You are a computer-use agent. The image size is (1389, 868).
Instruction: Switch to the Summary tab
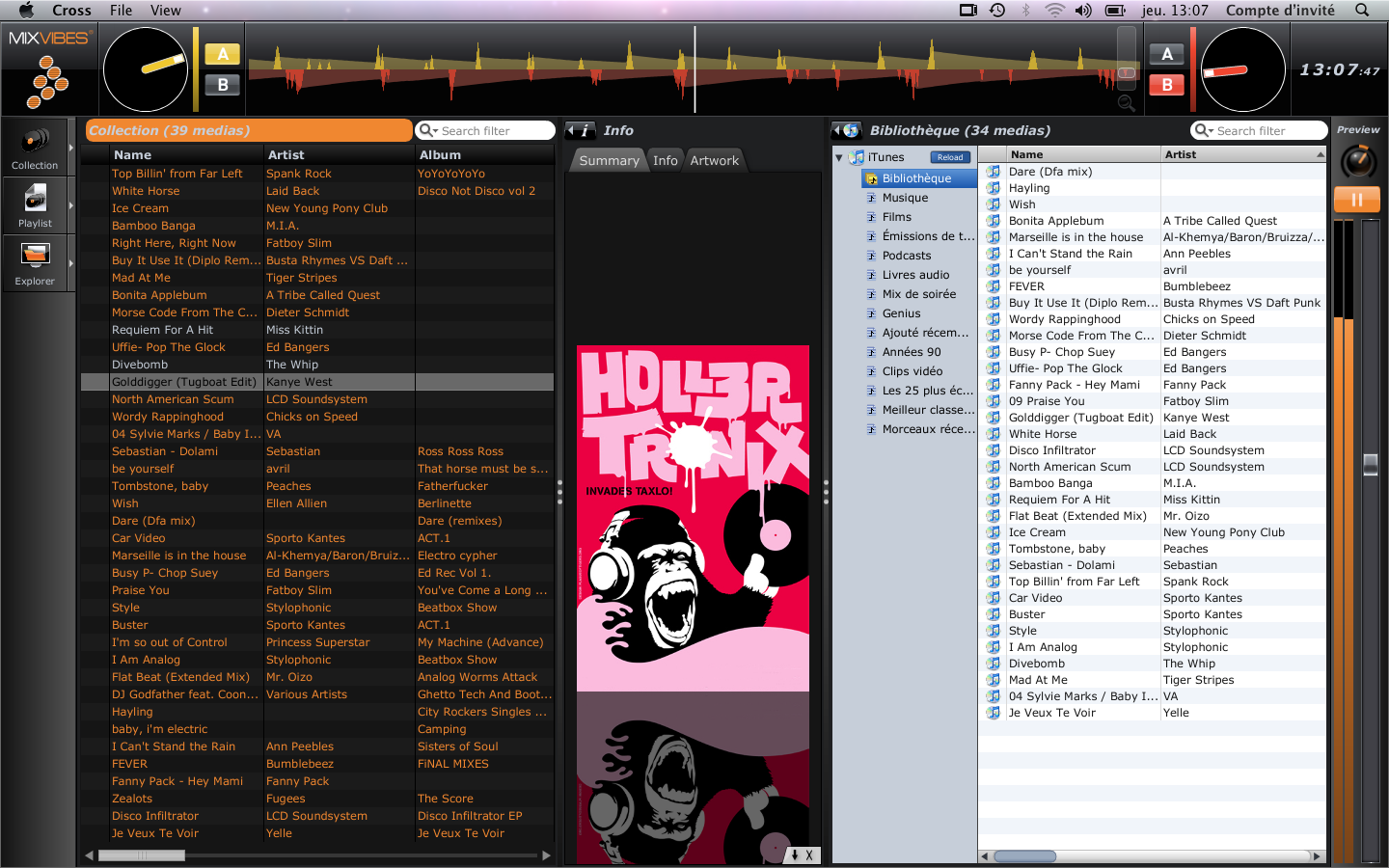point(609,161)
